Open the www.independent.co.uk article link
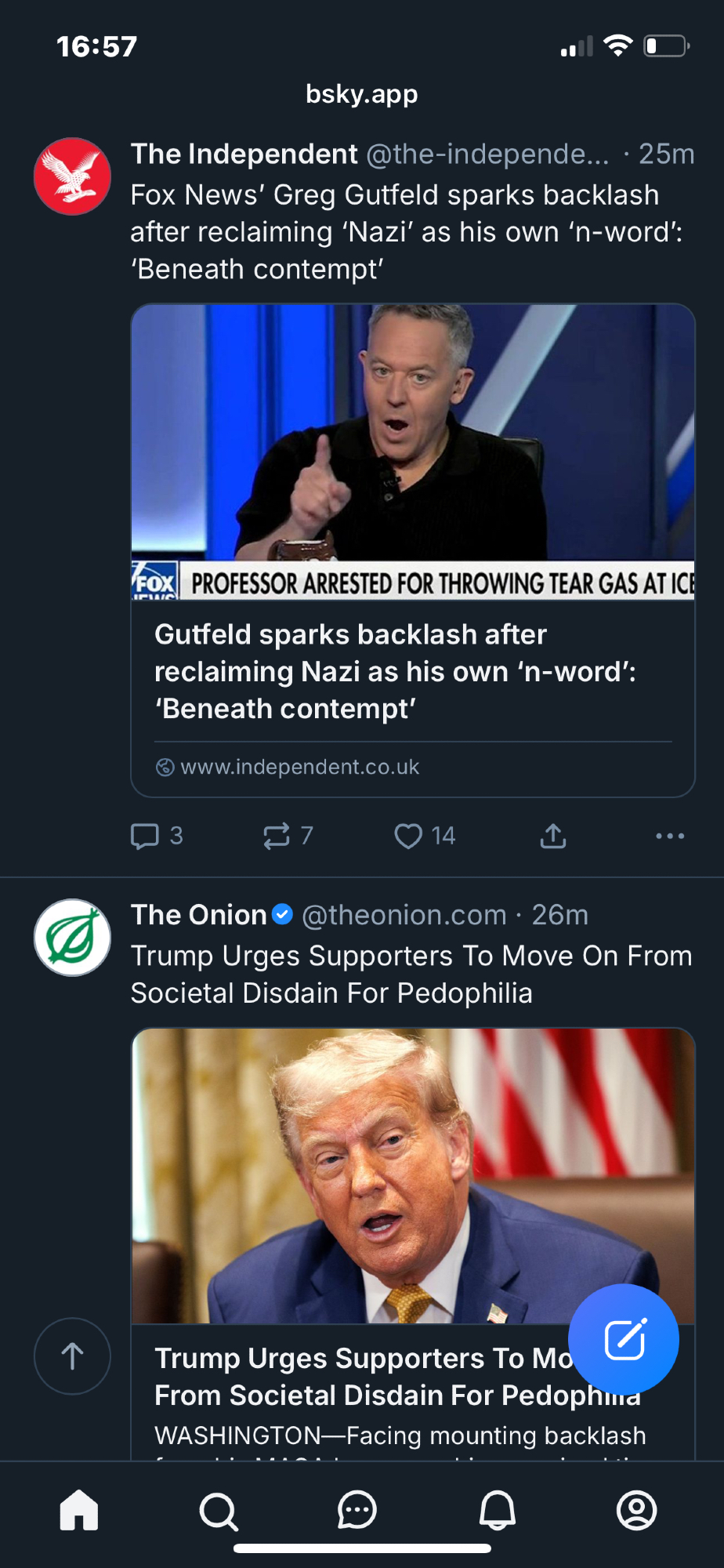Screen dimensions: 724x1568 [300, 767]
